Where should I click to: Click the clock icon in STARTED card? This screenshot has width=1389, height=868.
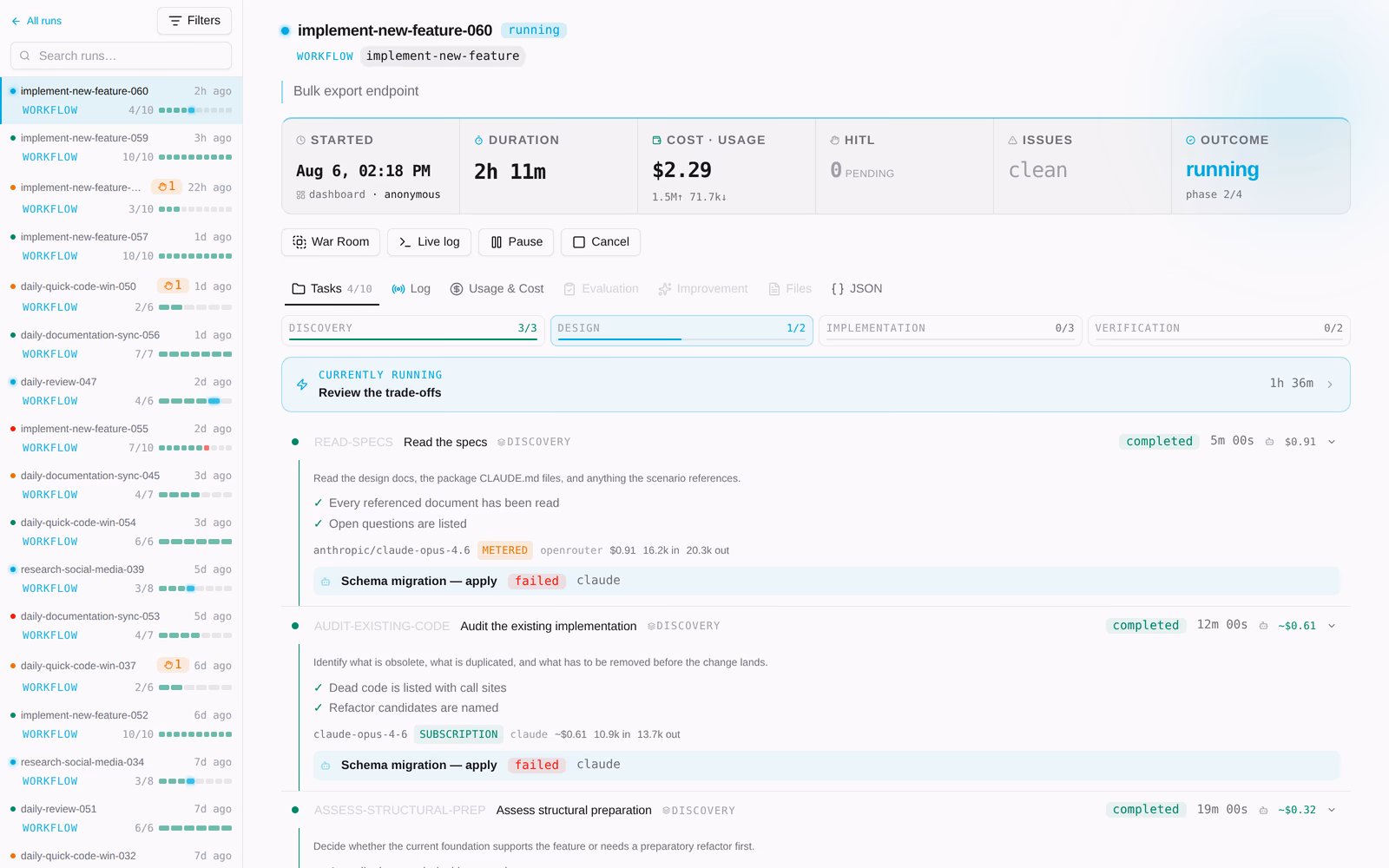(301, 140)
